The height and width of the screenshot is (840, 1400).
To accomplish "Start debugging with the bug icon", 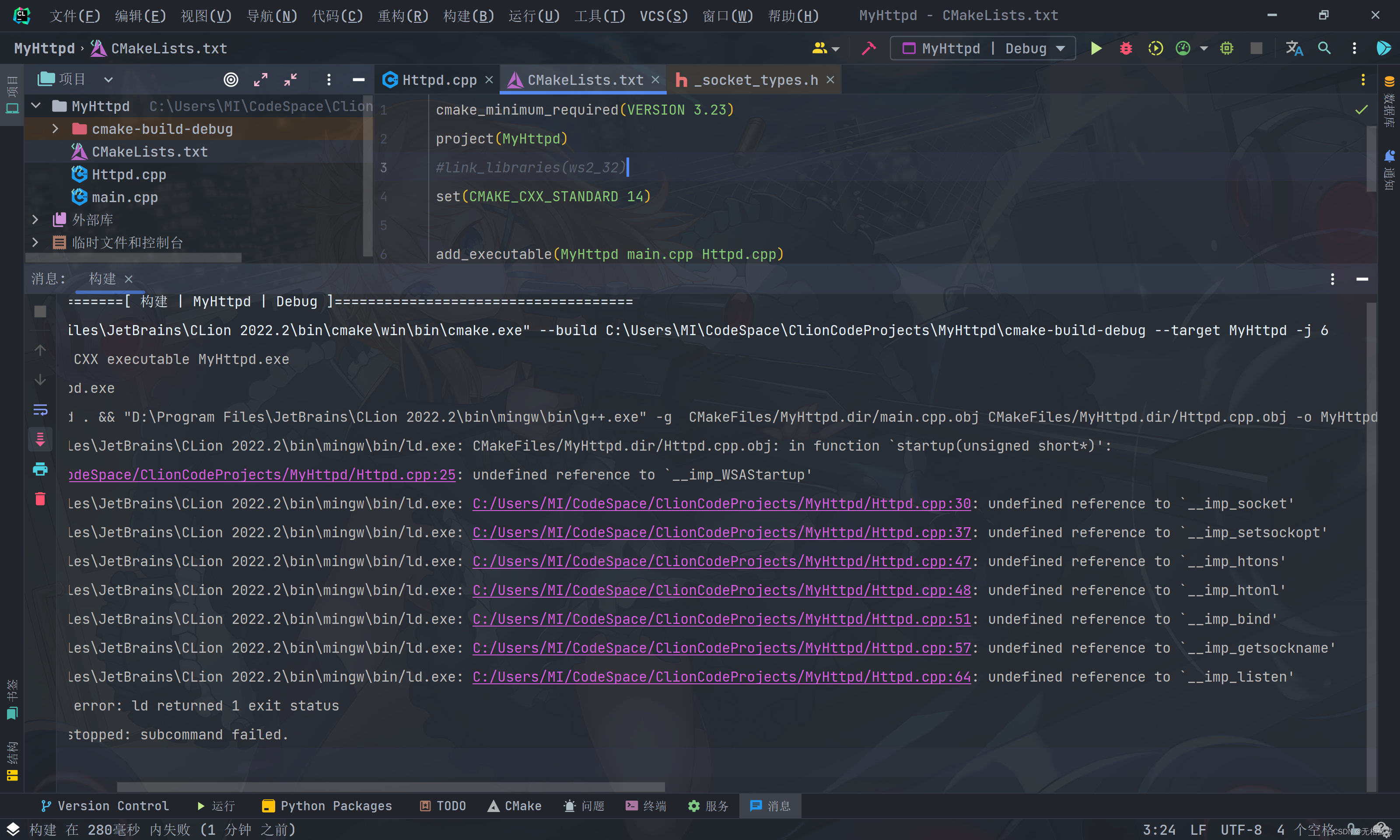I will [1126, 49].
